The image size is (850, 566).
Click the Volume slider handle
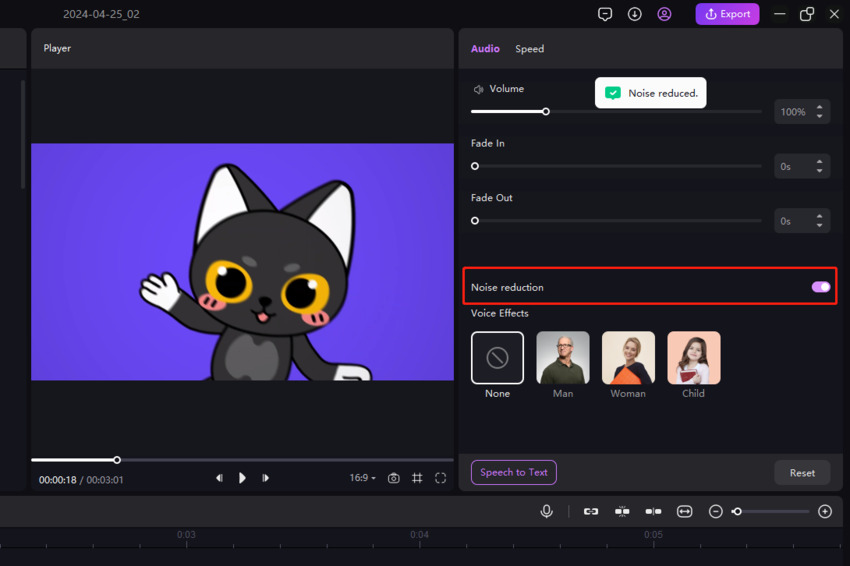(546, 112)
